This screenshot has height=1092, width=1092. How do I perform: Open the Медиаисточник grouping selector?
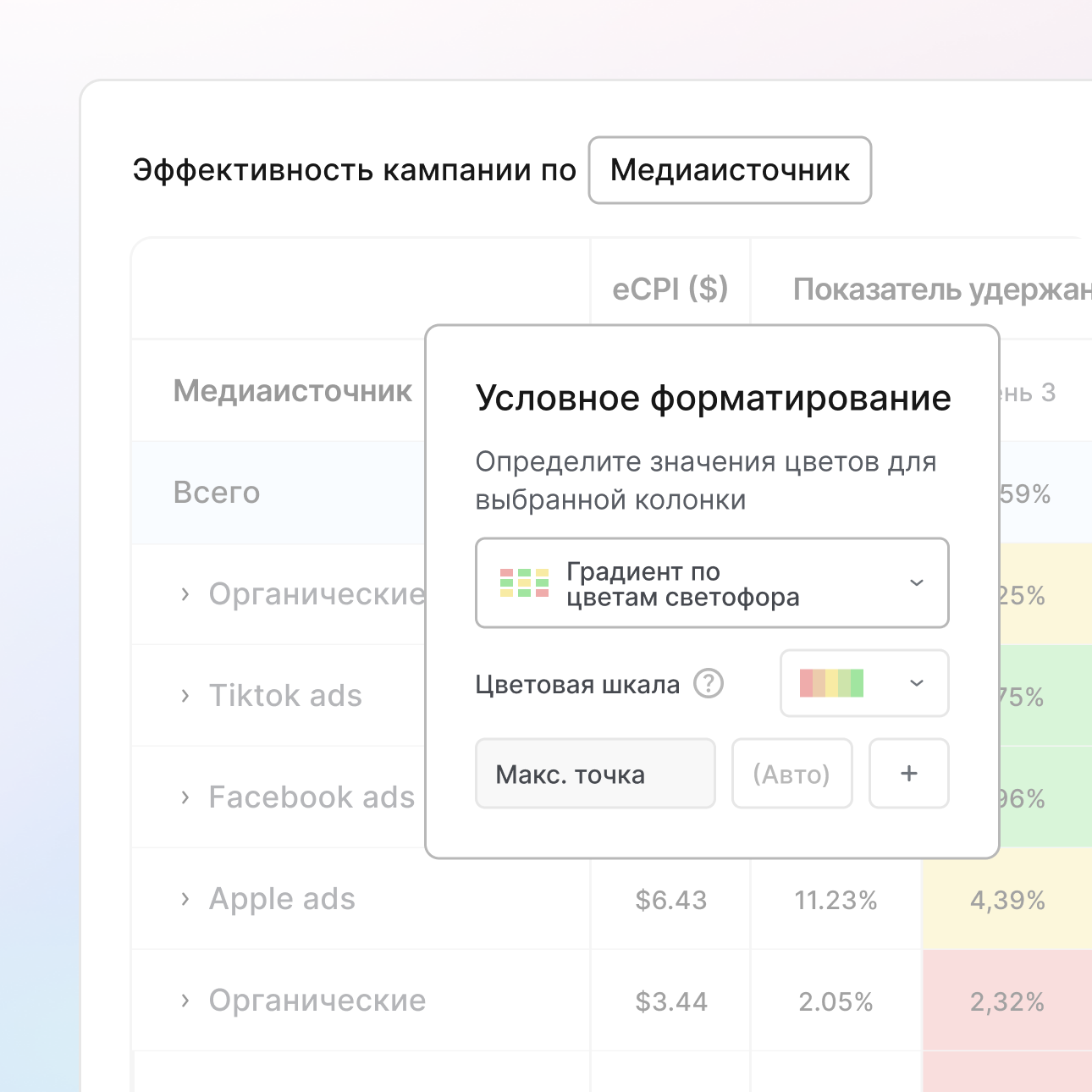point(729,170)
